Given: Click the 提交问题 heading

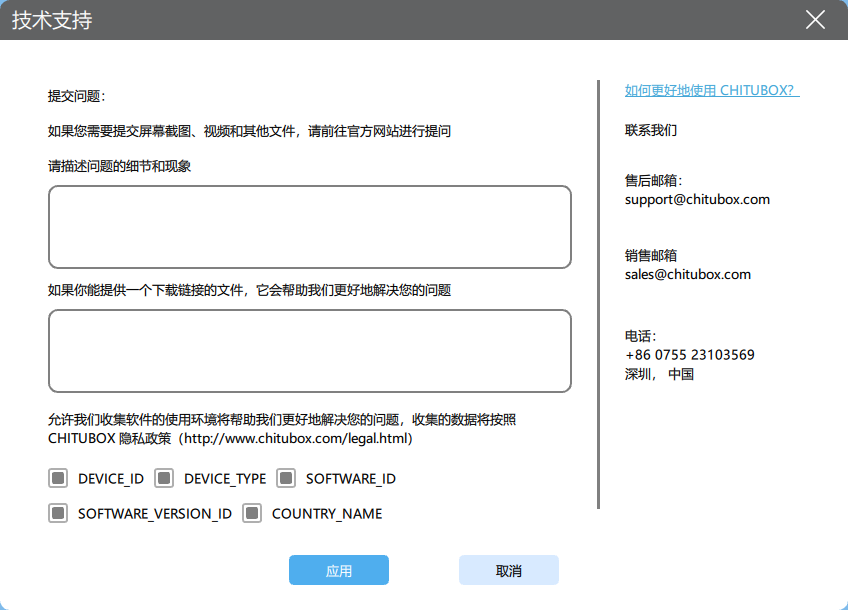Looking at the screenshot, I should click(76, 96).
